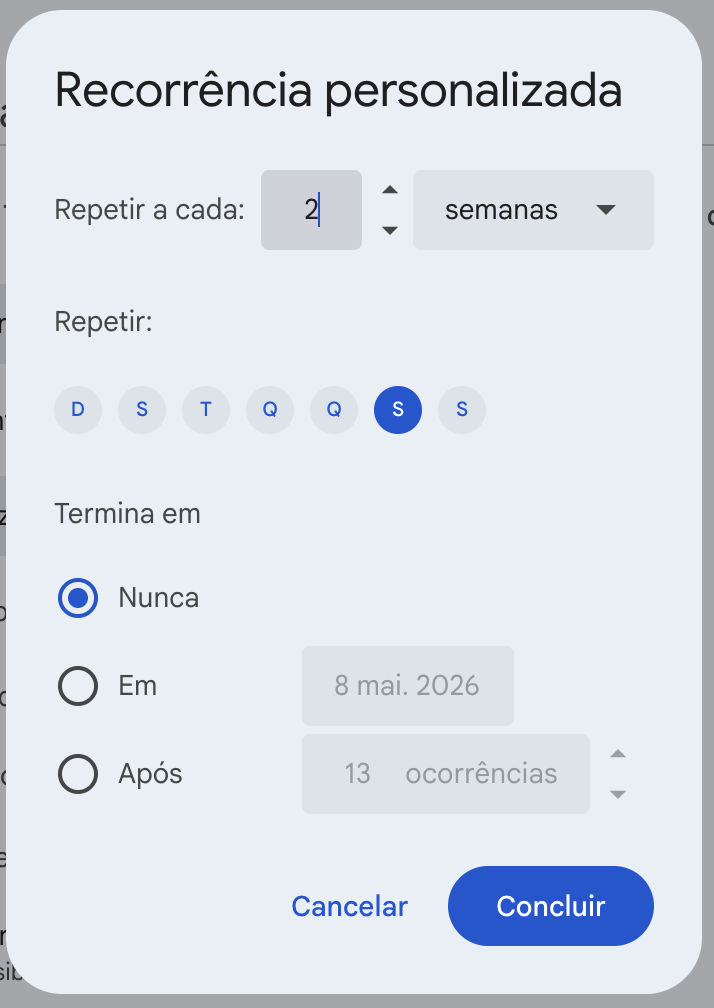
Task: Click the 13 ocorrências field
Action: (x=445, y=773)
